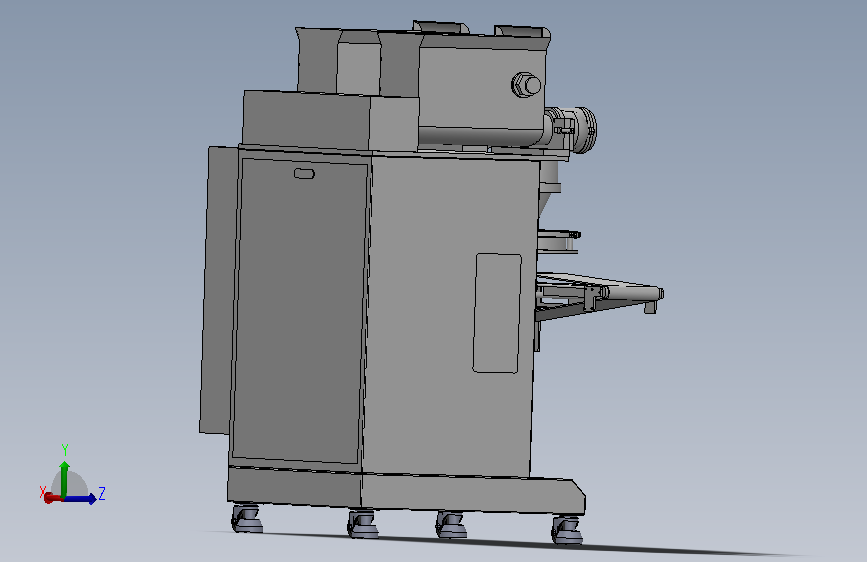867x562 pixels.
Task: Select the large front cabinet door
Action: pos(299,311)
